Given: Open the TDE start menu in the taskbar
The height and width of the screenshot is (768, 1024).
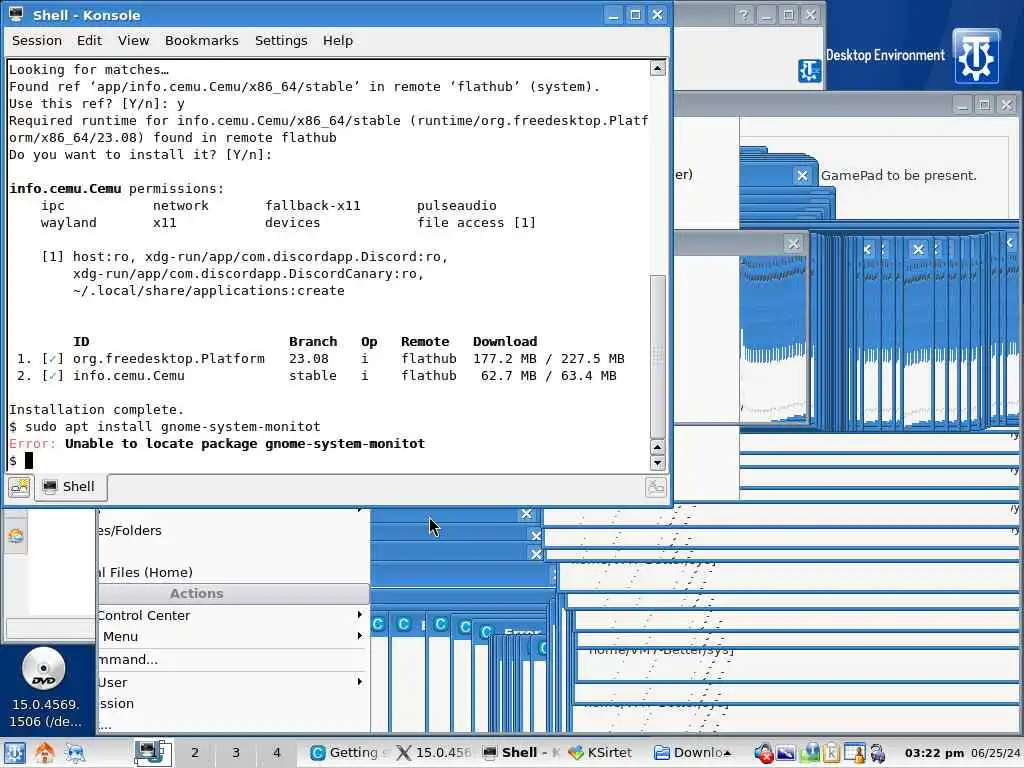Looking at the screenshot, I should click(14, 753).
